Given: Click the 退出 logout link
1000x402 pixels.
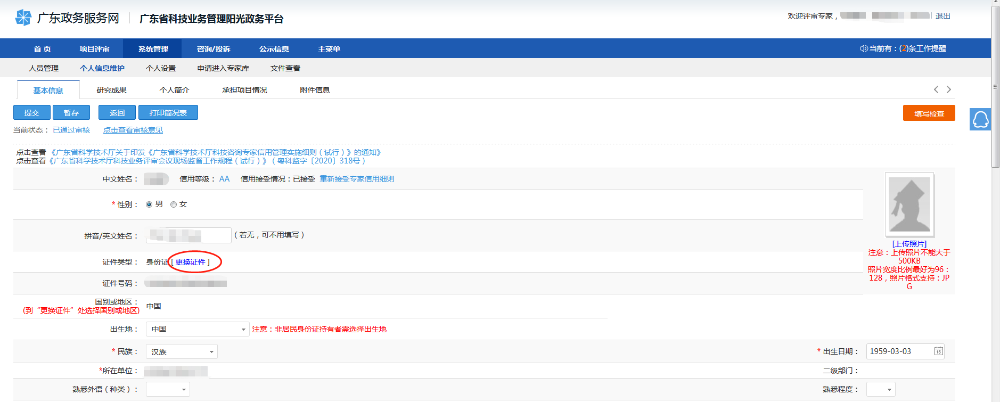Looking at the screenshot, I should pyautogui.click(x=943, y=16).
